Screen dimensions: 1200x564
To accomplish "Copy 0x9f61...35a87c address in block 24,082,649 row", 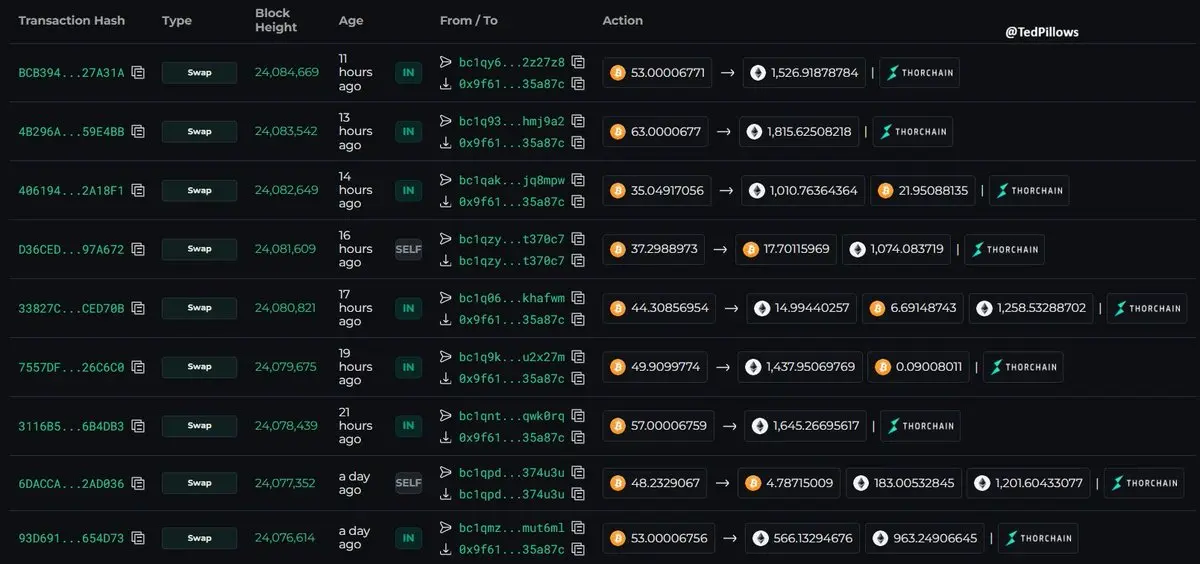I will tap(578, 202).
